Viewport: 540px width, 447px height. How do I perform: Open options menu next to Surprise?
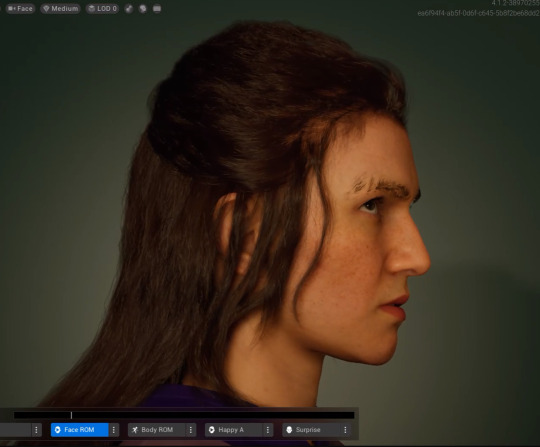[345, 430]
